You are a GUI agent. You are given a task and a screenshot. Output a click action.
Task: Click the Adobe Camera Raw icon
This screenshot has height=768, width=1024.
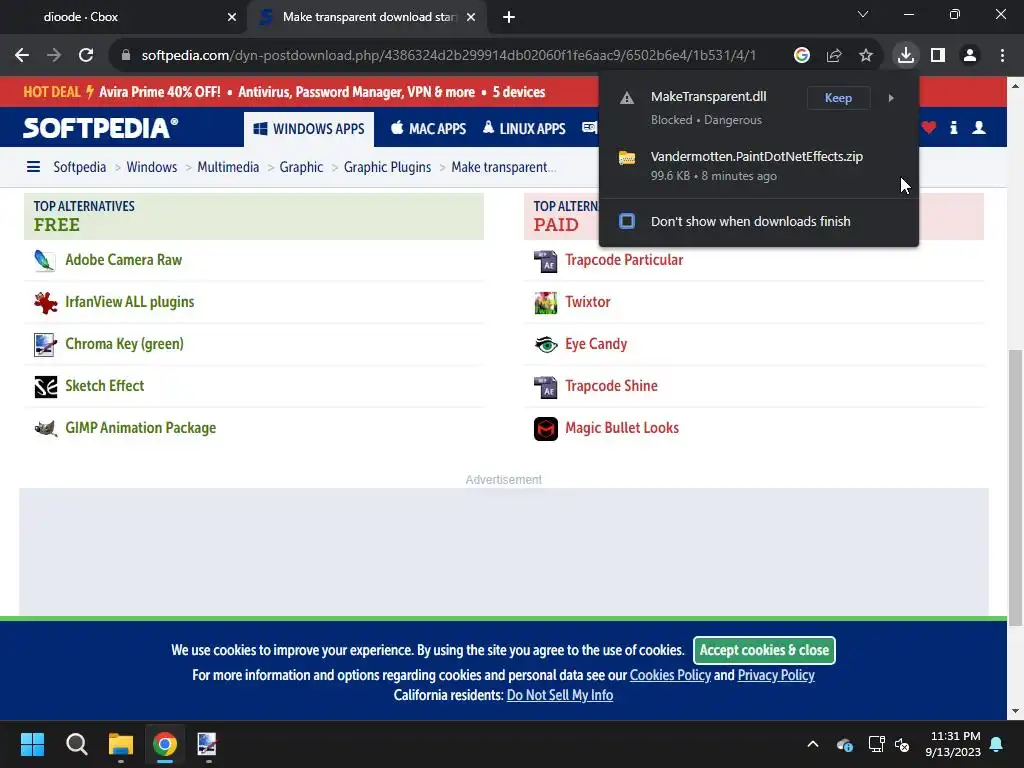[x=45, y=261]
